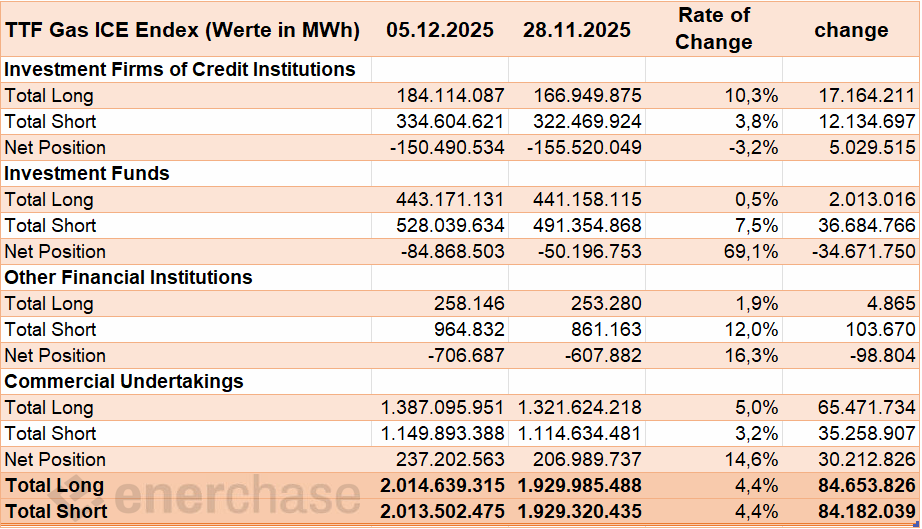Select the Rate of Change header cell
This screenshot has height=529, width=922.
(x=714, y=29)
